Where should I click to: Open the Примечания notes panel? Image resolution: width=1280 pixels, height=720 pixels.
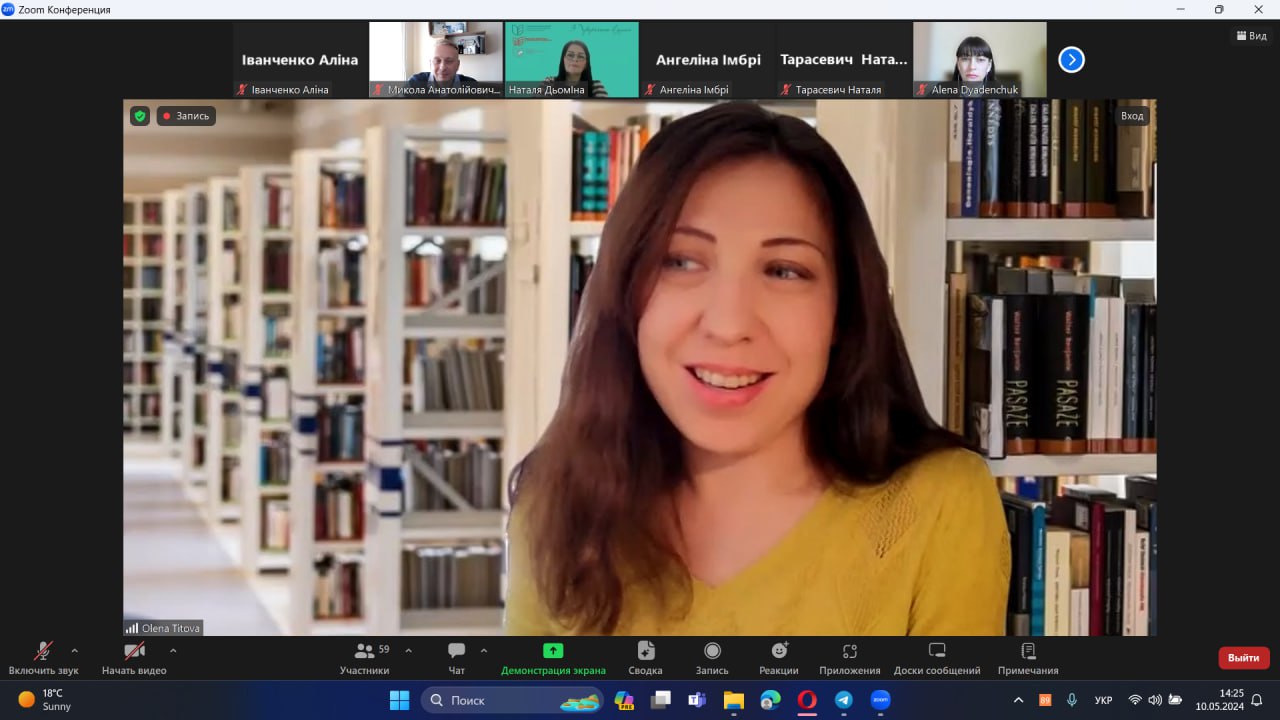click(x=1028, y=658)
